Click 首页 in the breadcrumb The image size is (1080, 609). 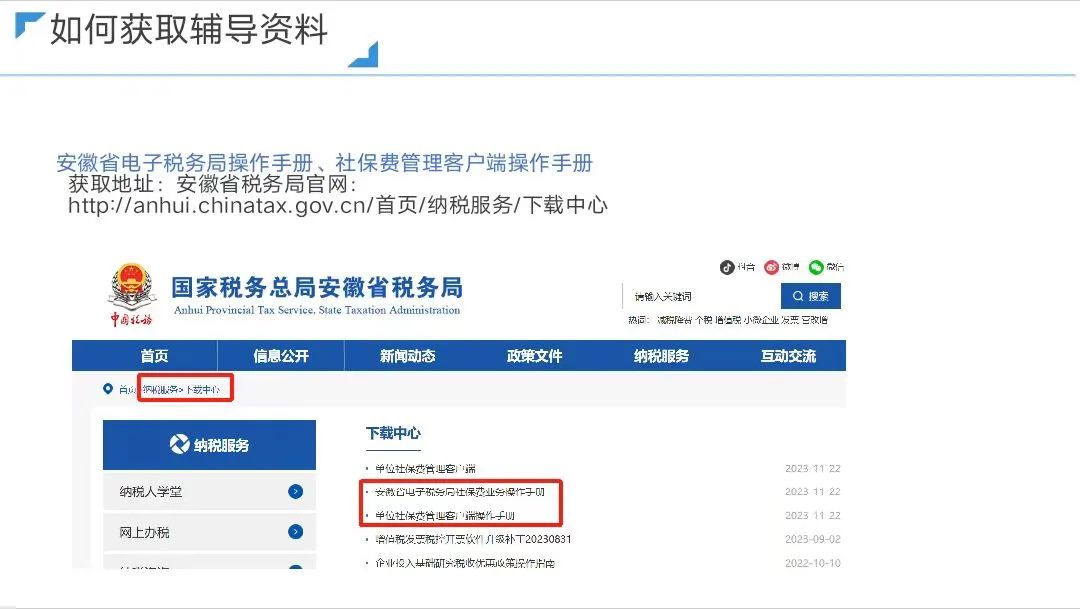(127, 390)
